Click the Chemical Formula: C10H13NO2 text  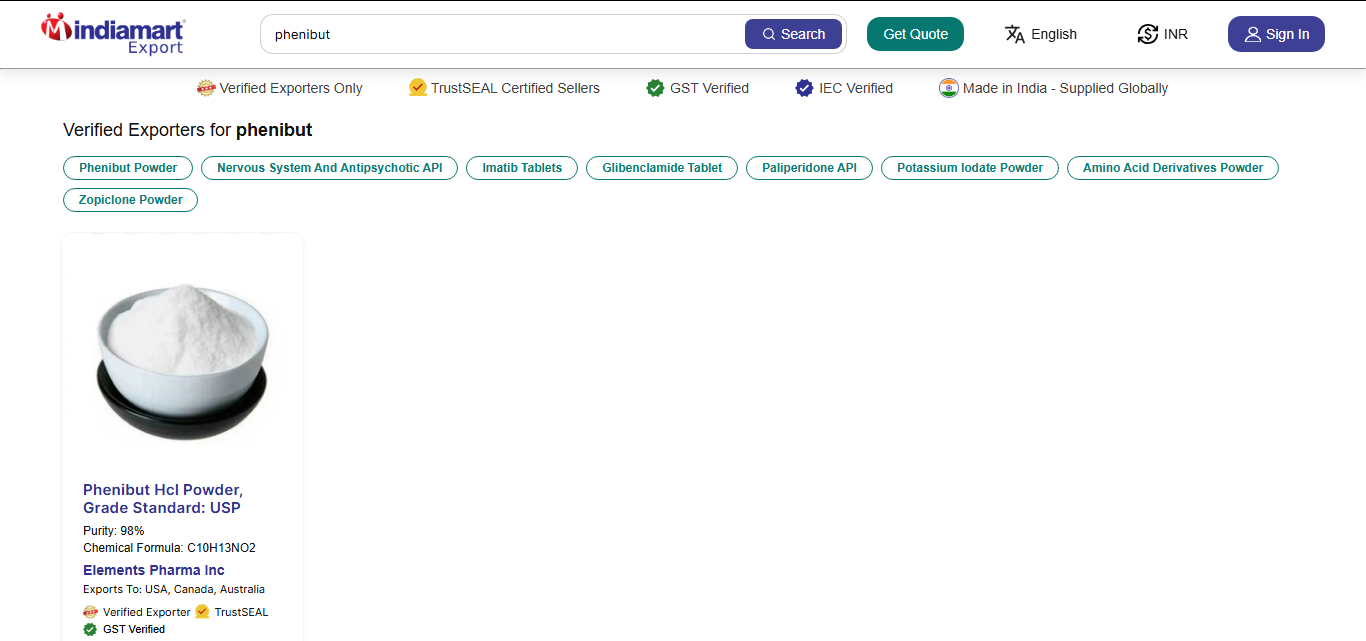click(x=170, y=548)
